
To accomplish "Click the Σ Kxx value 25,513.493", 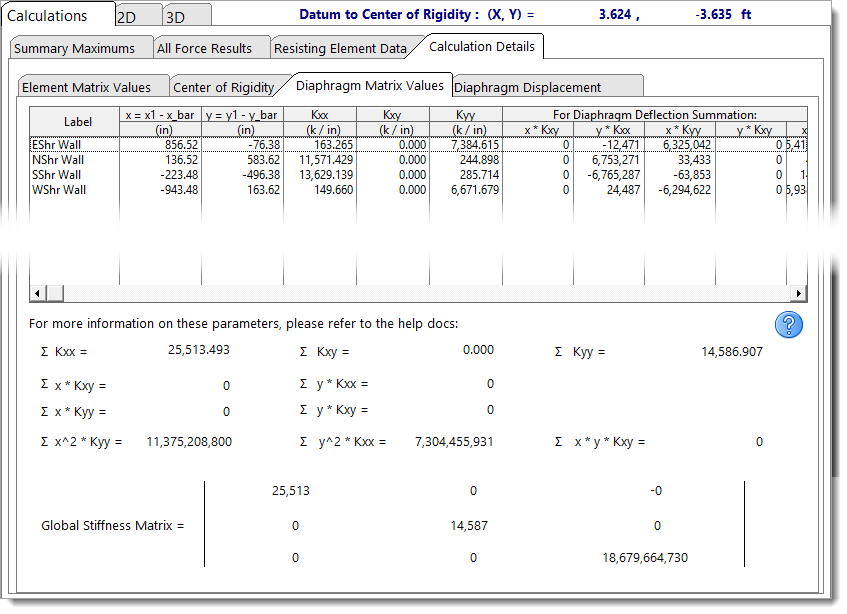I will tap(198, 350).
